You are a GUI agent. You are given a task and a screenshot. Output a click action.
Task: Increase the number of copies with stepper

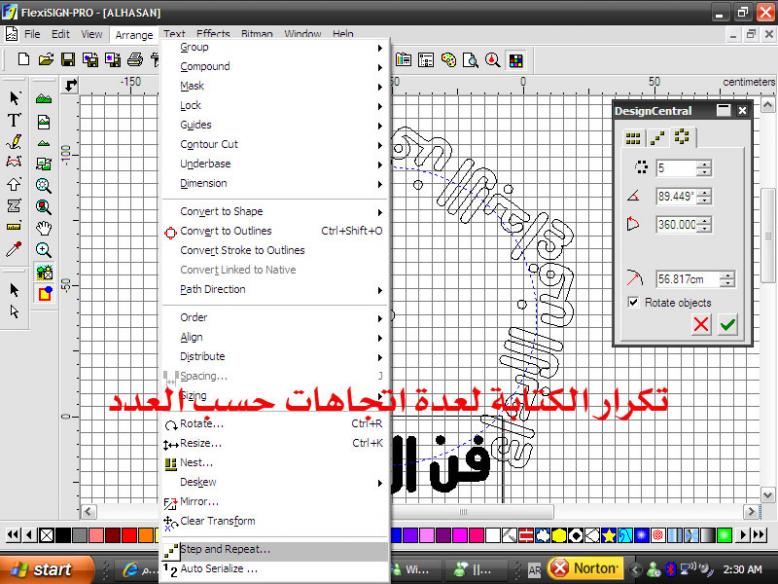point(704,166)
